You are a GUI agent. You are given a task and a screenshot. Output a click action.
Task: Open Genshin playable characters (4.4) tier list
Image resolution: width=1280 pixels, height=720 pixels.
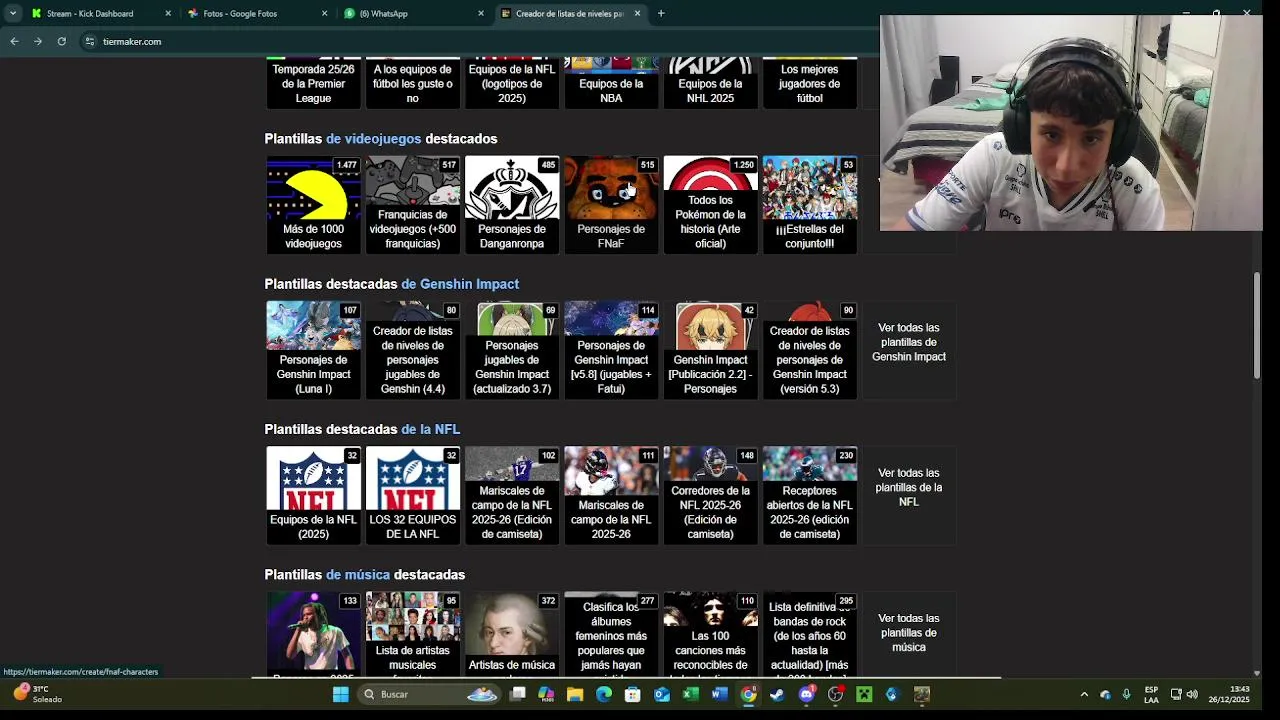point(412,350)
